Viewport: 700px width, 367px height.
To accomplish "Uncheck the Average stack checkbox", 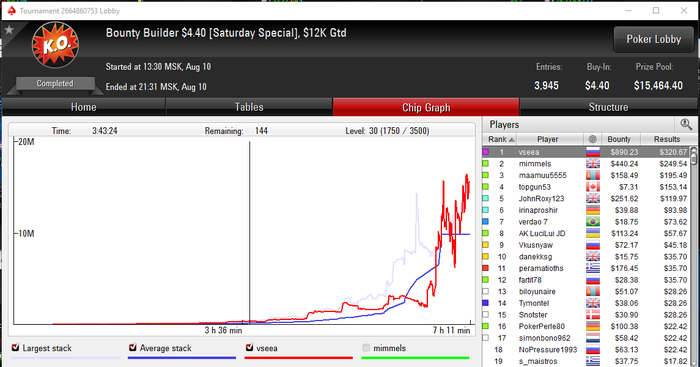I will pyautogui.click(x=133, y=347).
